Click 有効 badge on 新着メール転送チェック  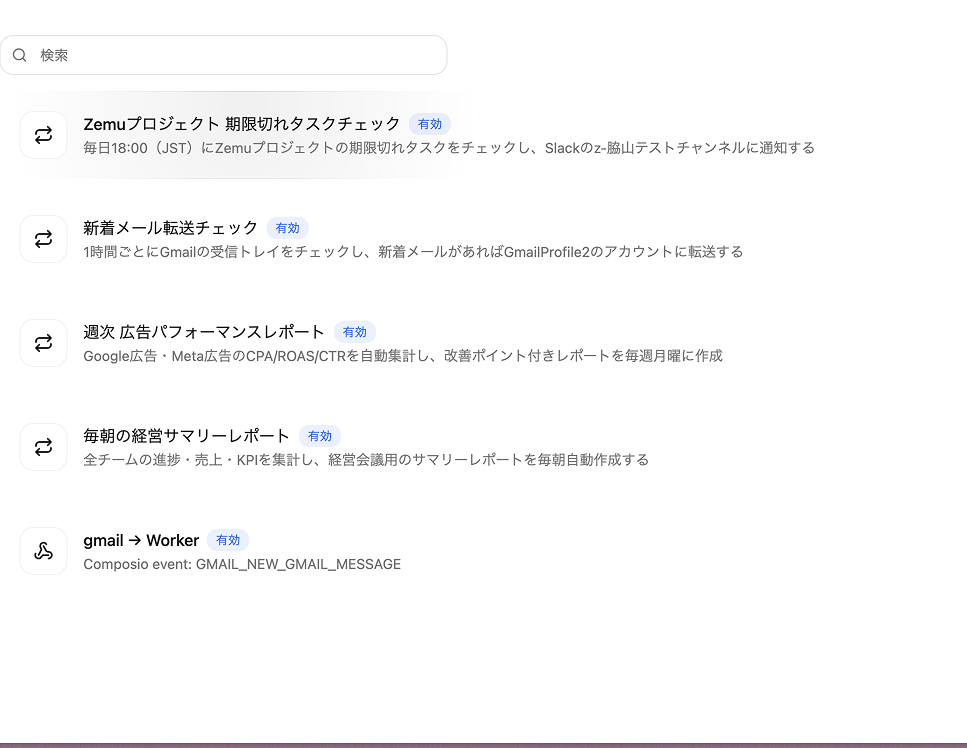coord(287,228)
